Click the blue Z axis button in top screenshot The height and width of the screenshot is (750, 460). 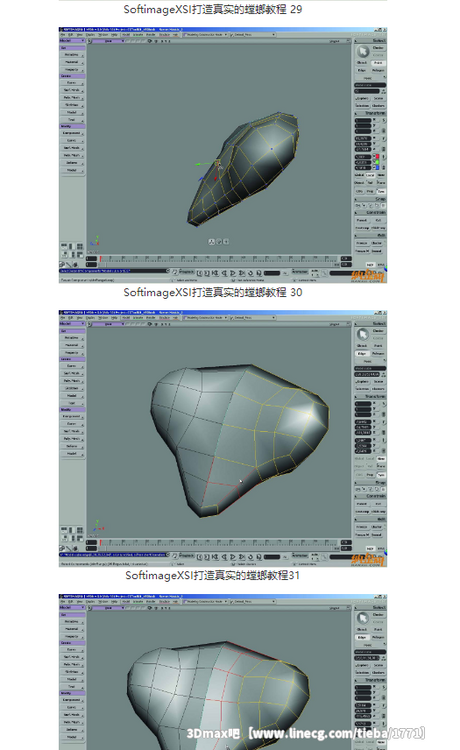(377, 168)
